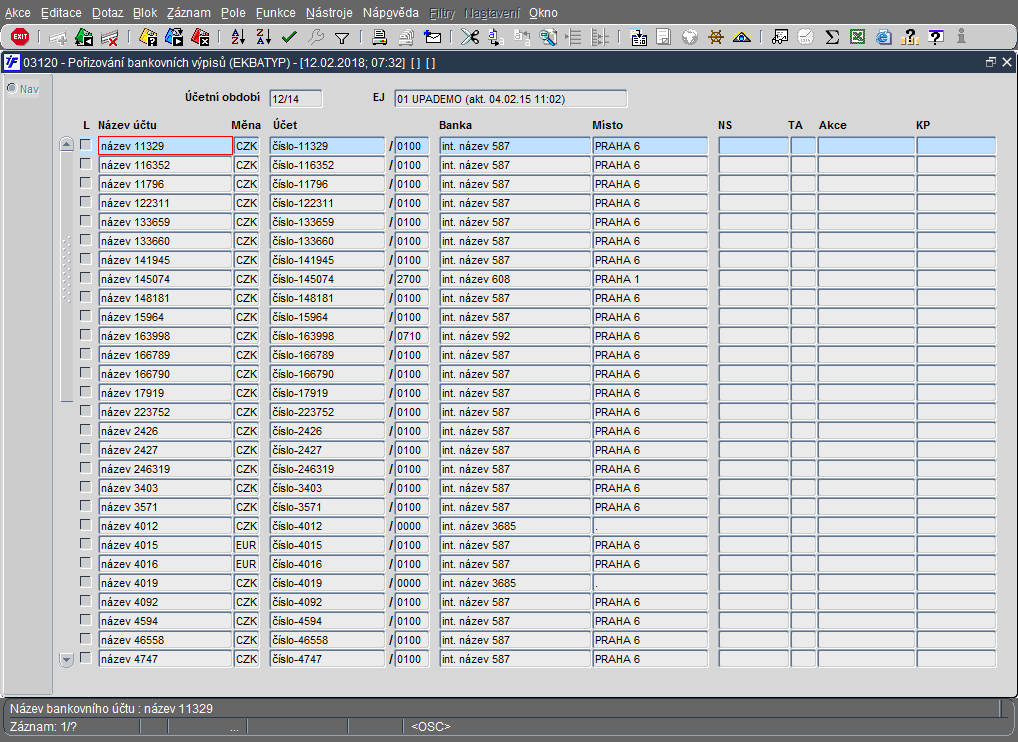The height and width of the screenshot is (742, 1018).
Task: Click the printer icon
Action: pyautogui.click(x=380, y=37)
